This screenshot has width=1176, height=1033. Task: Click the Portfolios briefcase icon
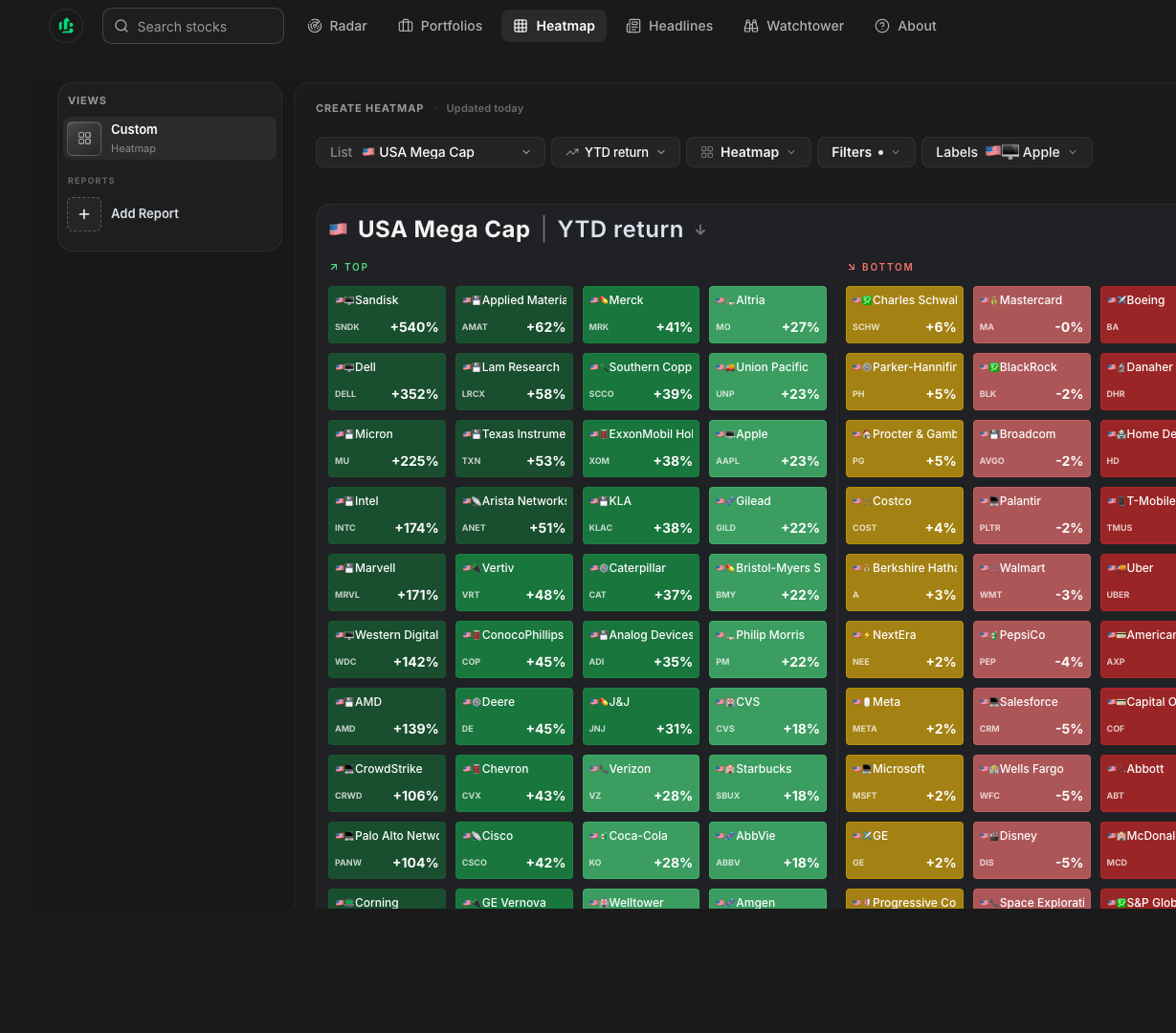pos(406,26)
